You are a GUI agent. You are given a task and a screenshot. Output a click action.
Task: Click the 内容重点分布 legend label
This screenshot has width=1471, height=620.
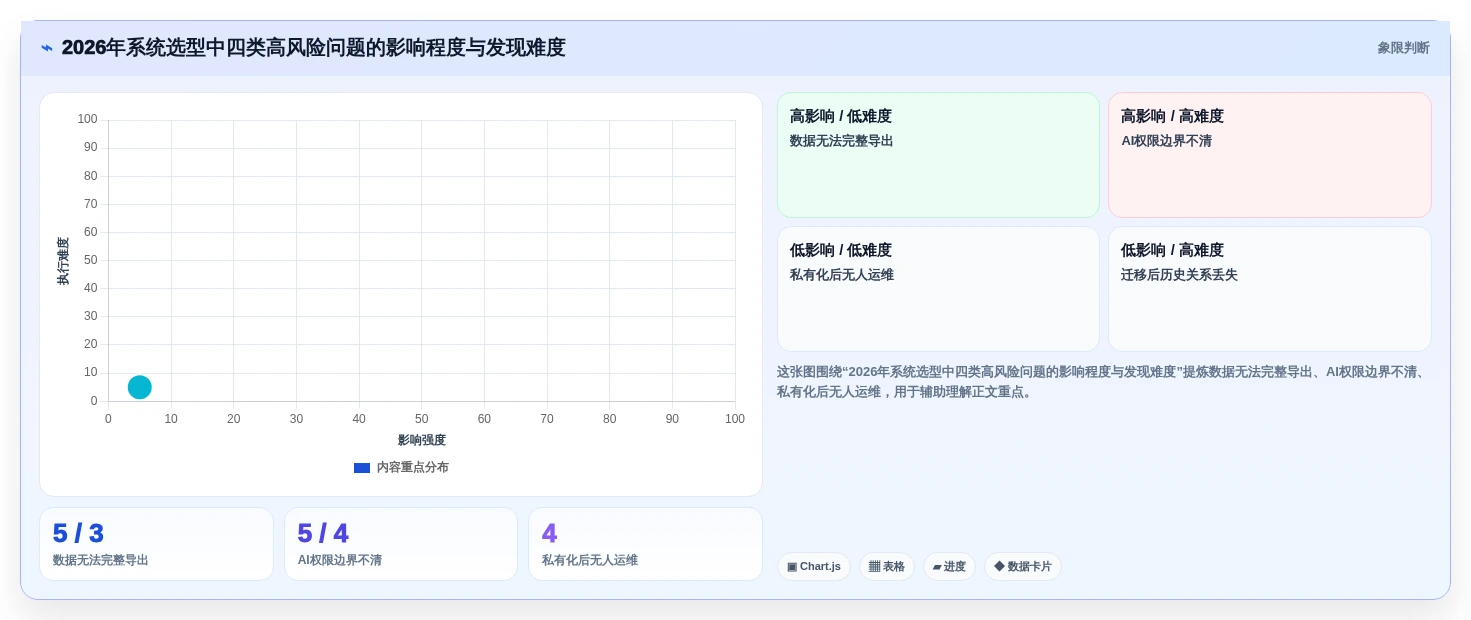coord(413,468)
